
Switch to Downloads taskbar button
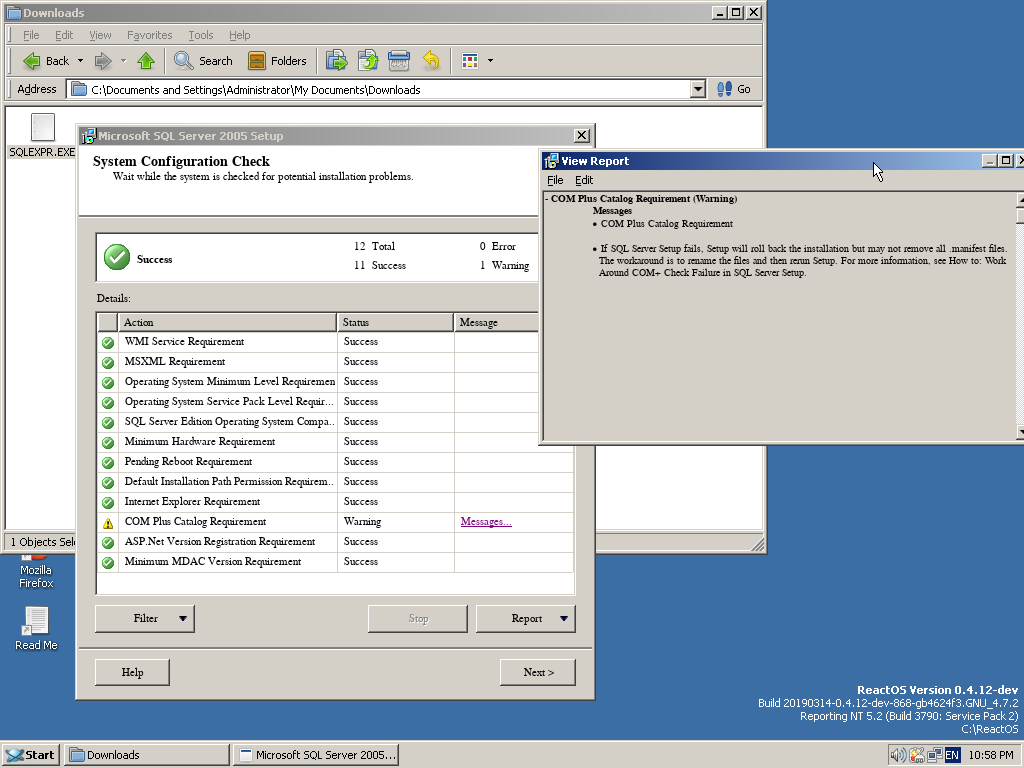(x=147, y=755)
